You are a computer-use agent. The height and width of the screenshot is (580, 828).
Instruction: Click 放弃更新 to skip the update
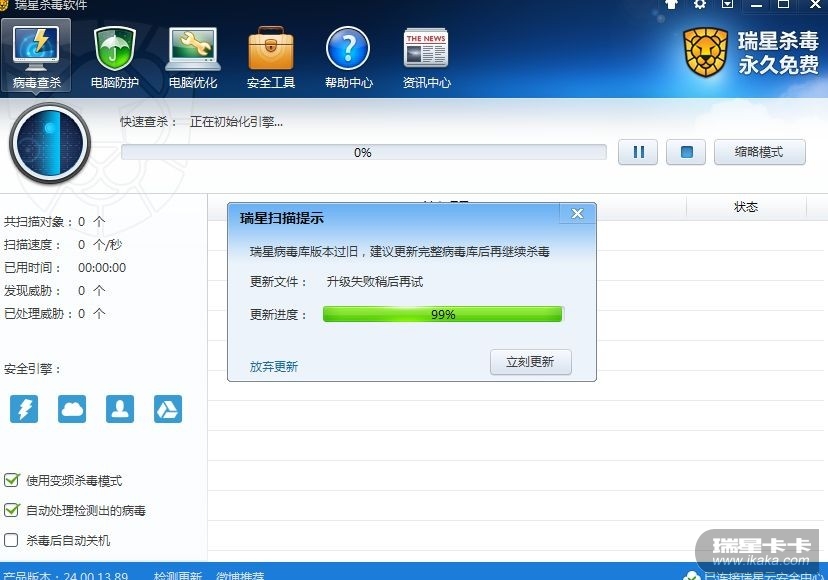click(274, 366)
